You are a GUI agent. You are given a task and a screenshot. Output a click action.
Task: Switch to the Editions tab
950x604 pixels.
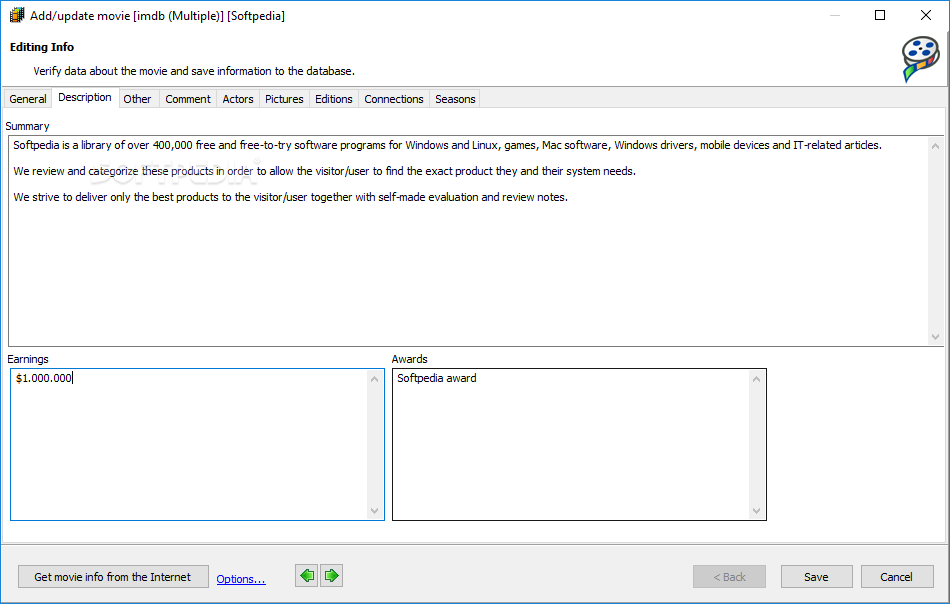tap(334, 99)
